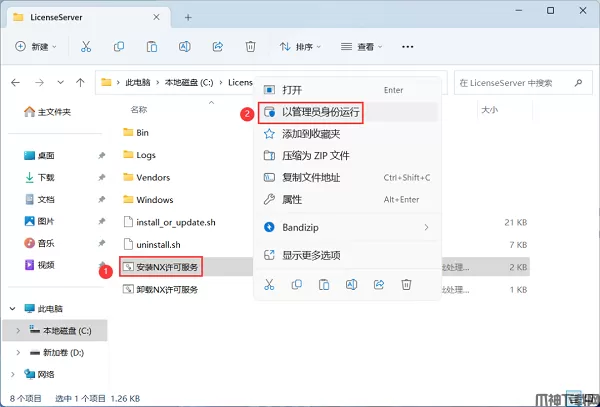Click the scissors Cut icon in the context menu
Image resolution: width=600 pixels, height=407 pixels.
(269, 284)
